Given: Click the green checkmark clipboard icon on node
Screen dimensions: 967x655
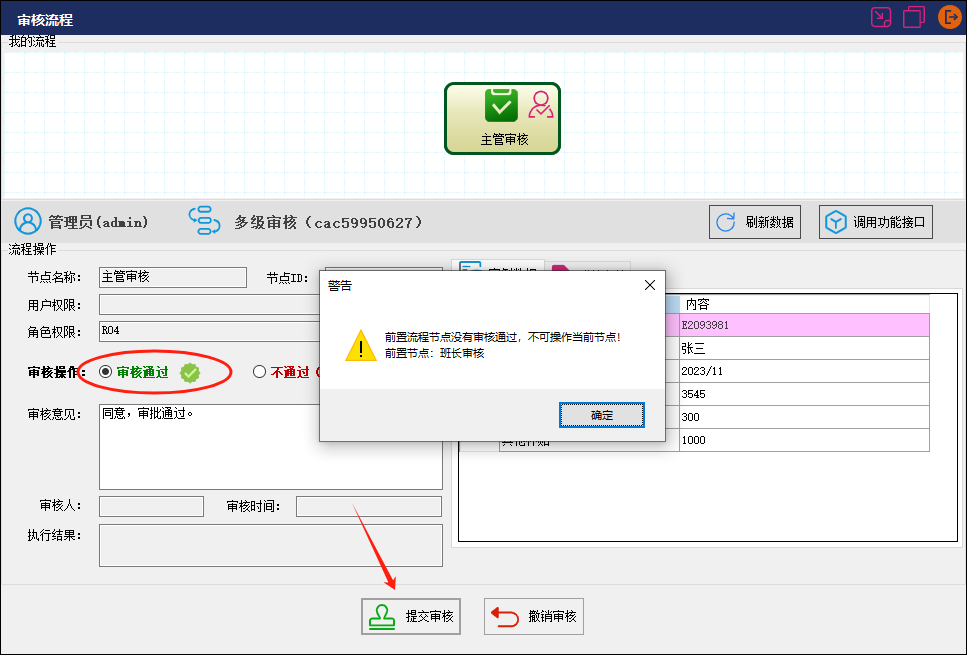Looking at the screenshot, I should point(501,105).
